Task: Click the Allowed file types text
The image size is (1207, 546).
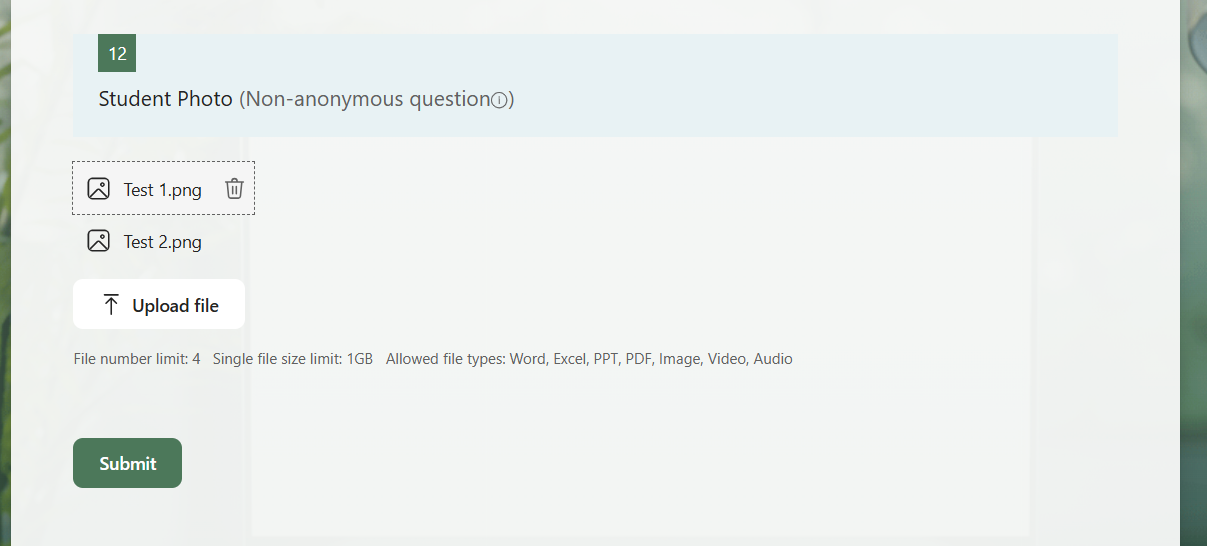Action: 446,358
